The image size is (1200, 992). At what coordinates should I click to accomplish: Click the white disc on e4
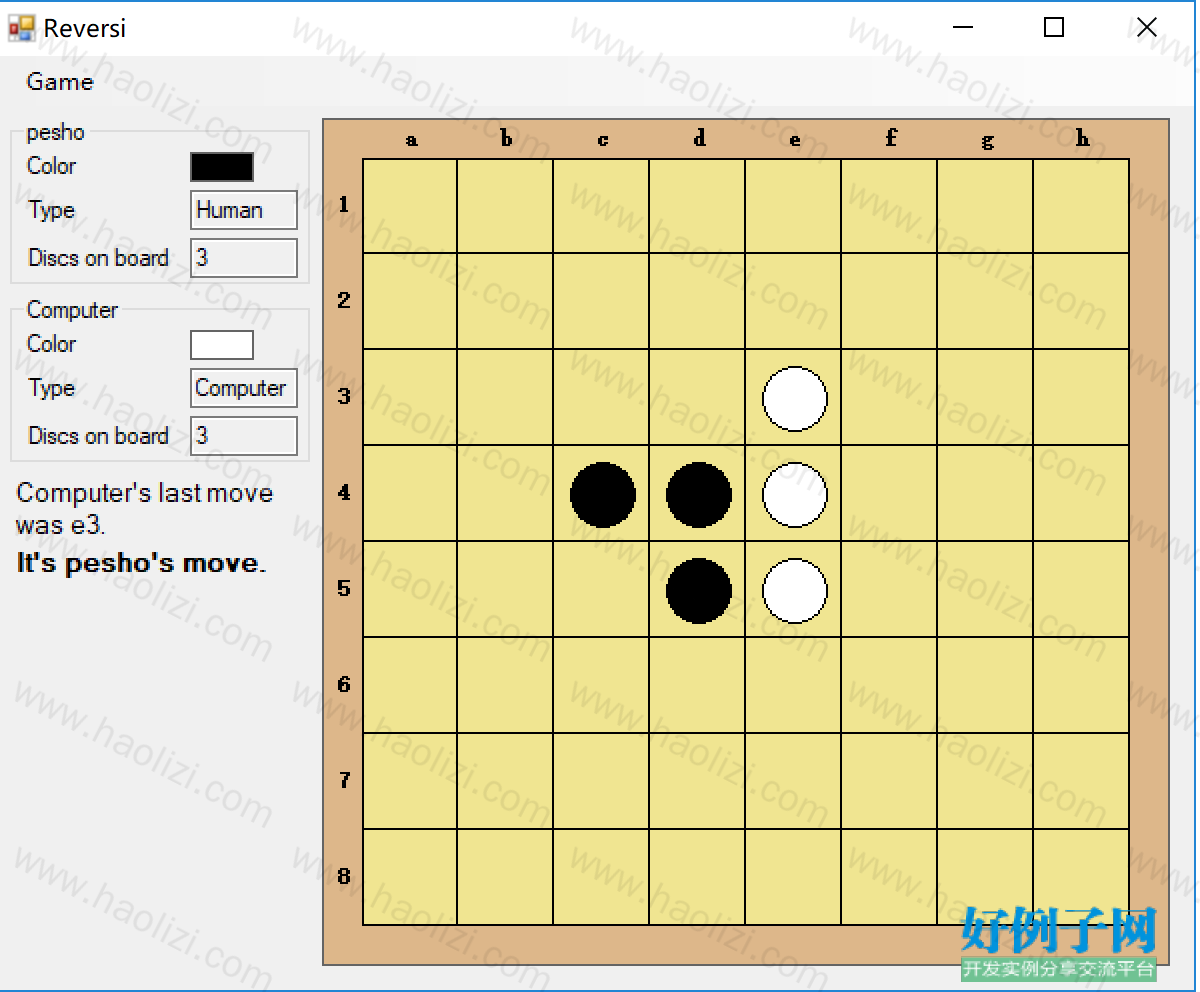[x=795, y=494]
